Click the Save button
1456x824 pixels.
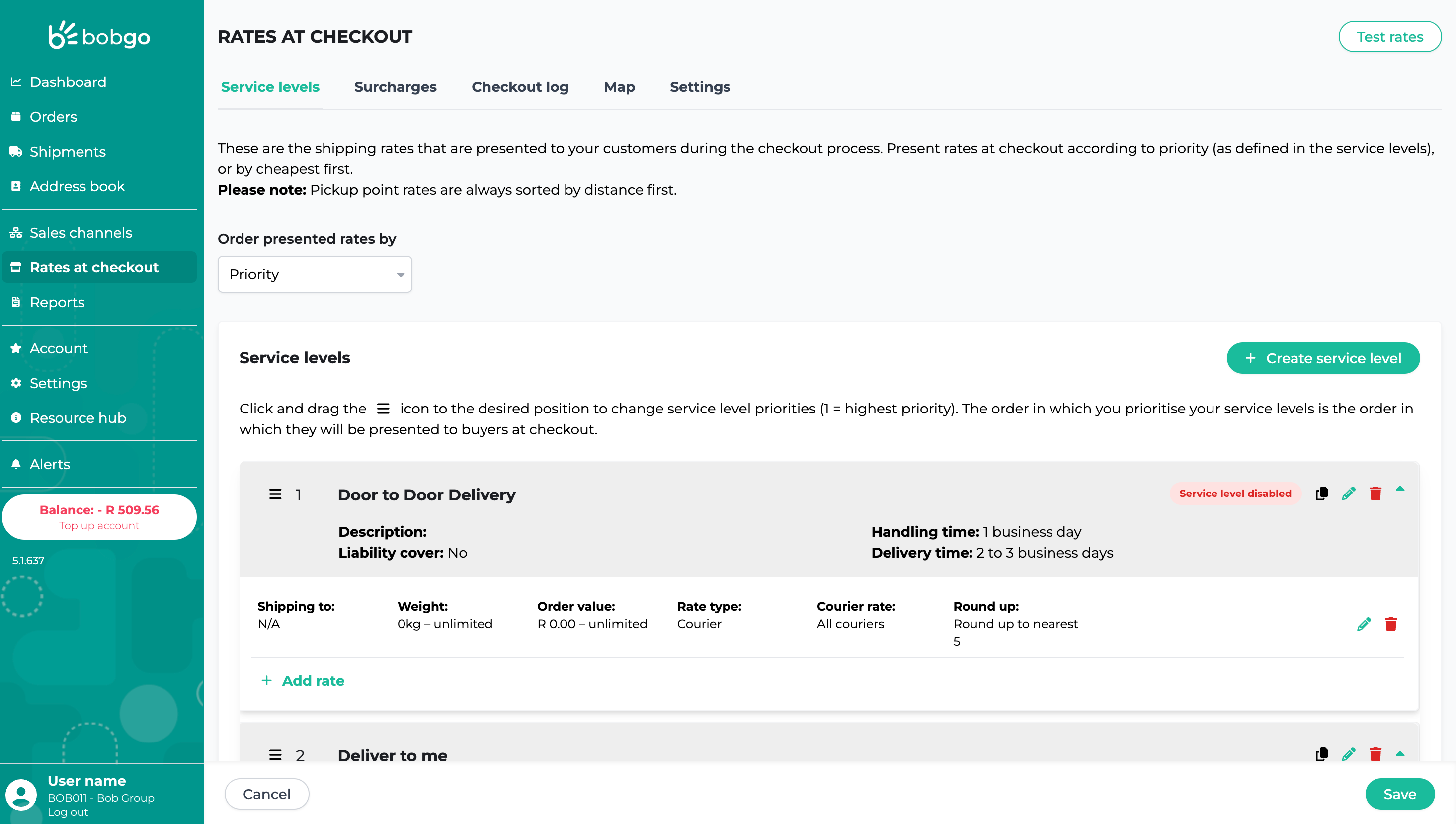[x=1399, y=794]
